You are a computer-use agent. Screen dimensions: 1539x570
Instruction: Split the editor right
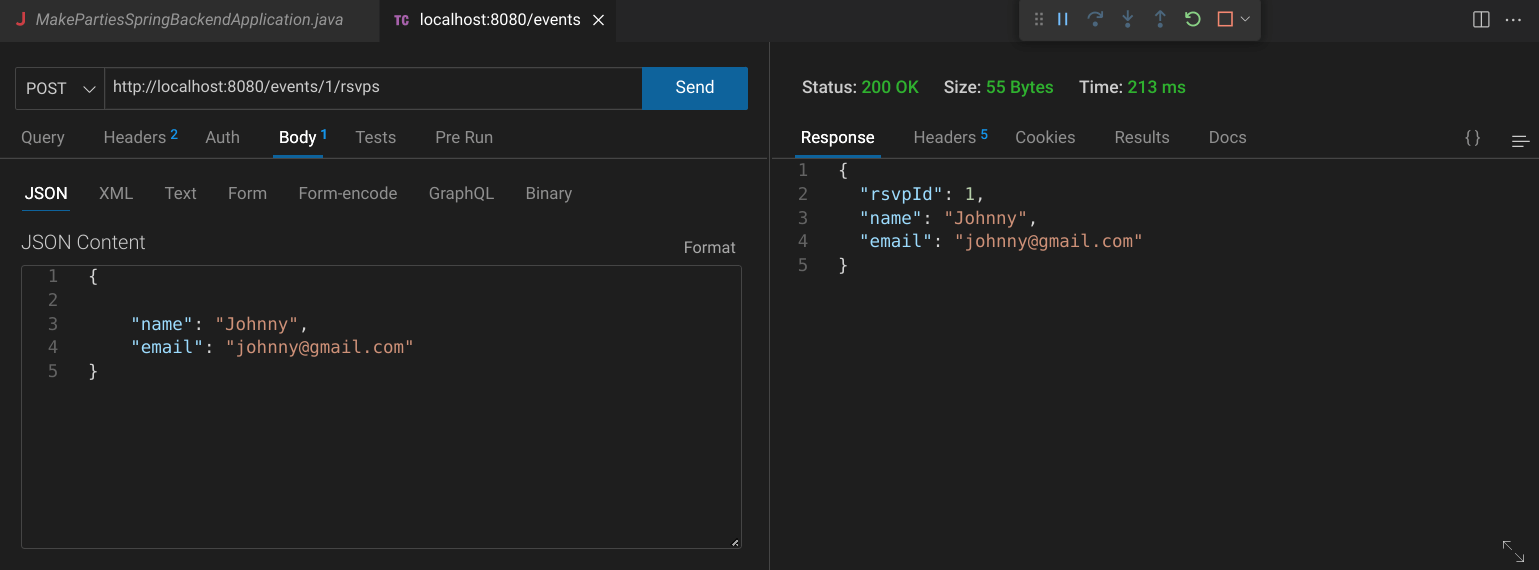tap(1482, 20)
